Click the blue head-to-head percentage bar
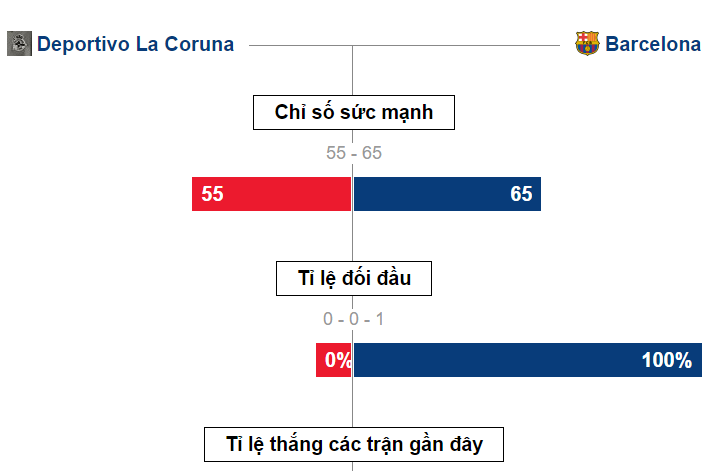Image resolution: width=716 pixels, height=471 pixels. 528,360
